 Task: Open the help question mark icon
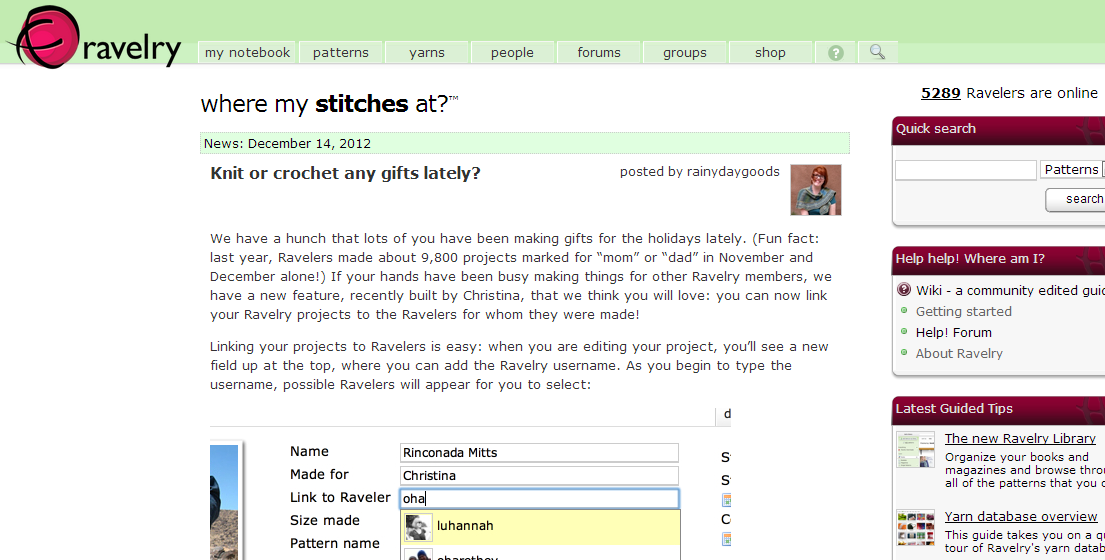836,53
